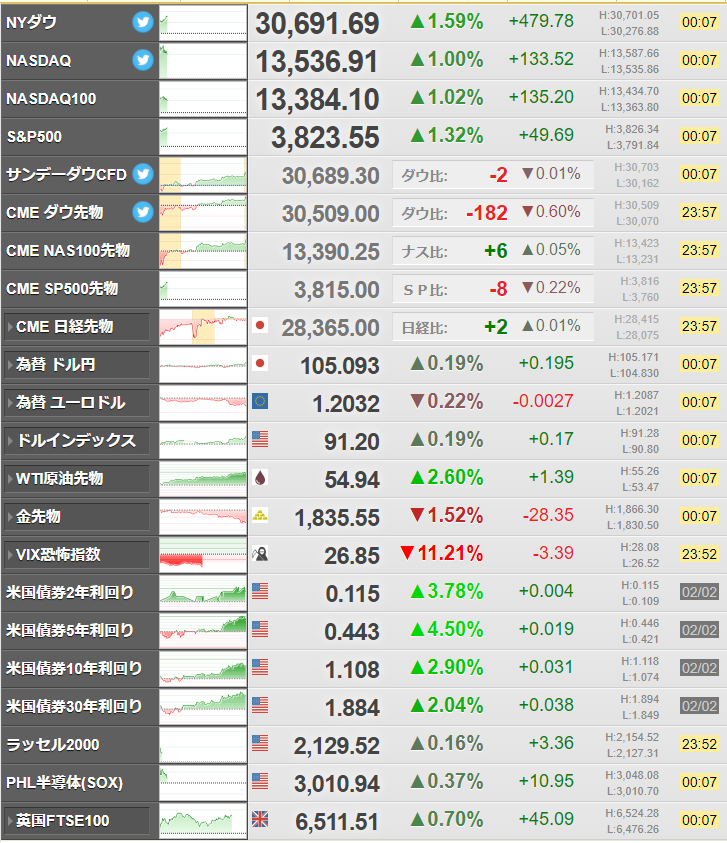Open the サンデーダウCFD mini chart thumbnail
The height and width of the screenshot is (843, 727).
click(203, 175)
